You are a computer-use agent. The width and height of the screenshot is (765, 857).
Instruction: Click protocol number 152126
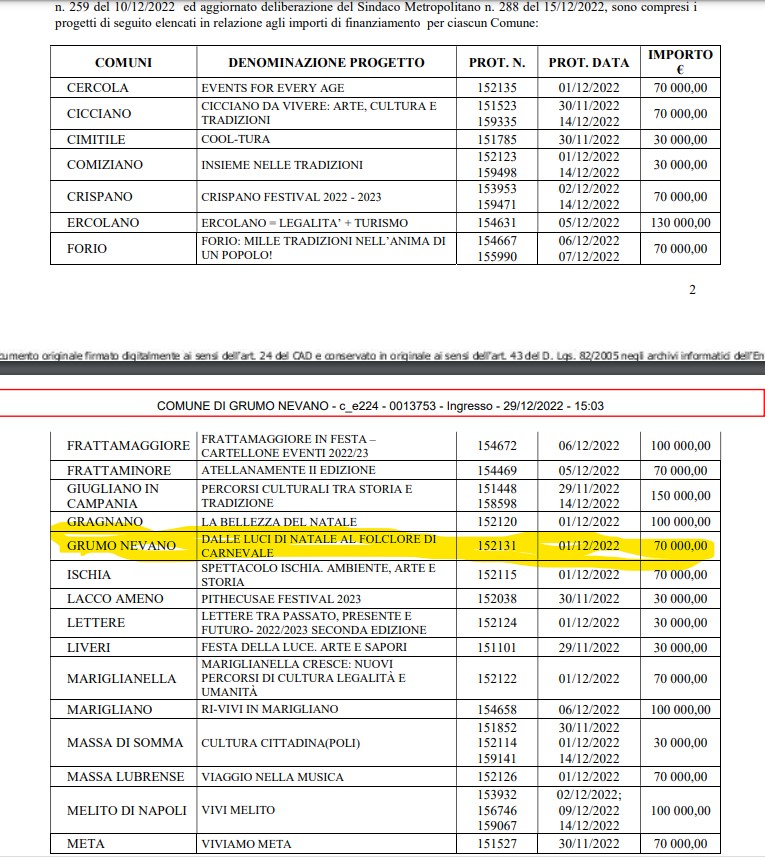click(x=497, y=777)
